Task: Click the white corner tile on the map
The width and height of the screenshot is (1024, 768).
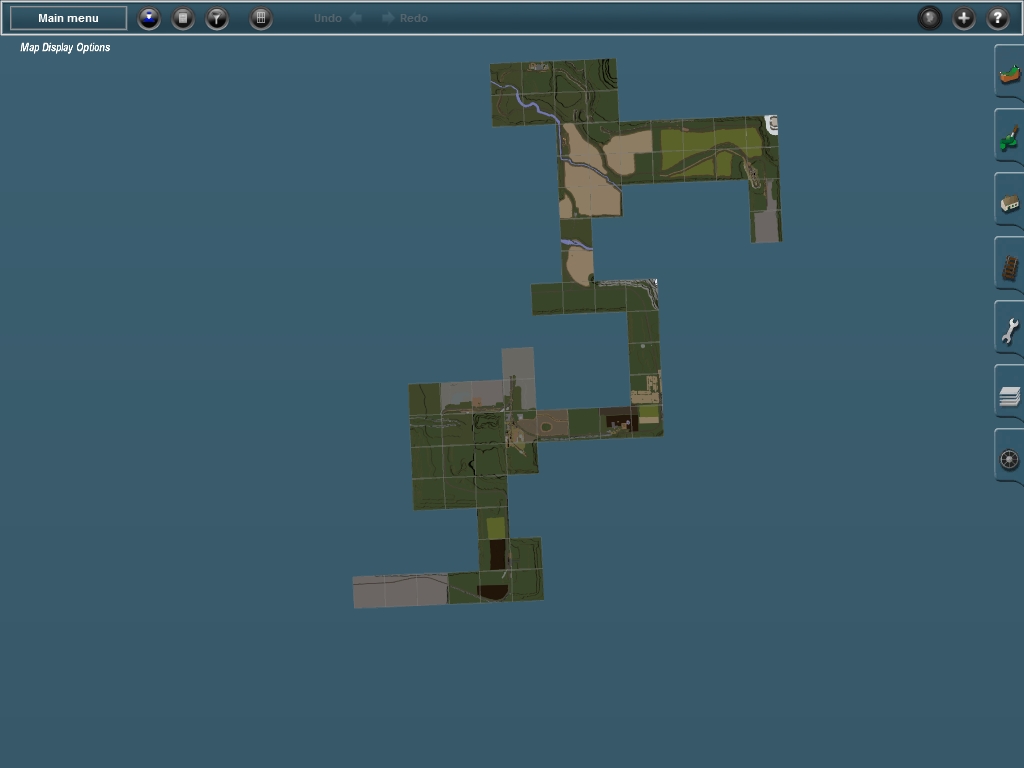Action: (771, 124)
